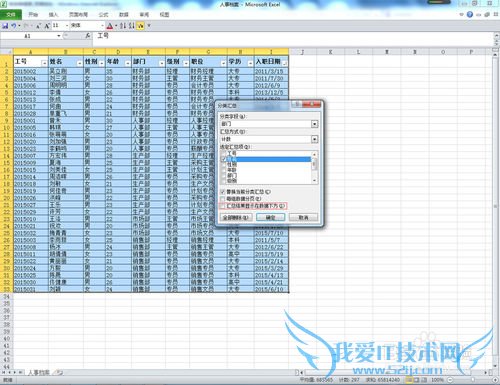Click the red font color A icon
500x385 pixels.
coord(110,26)
